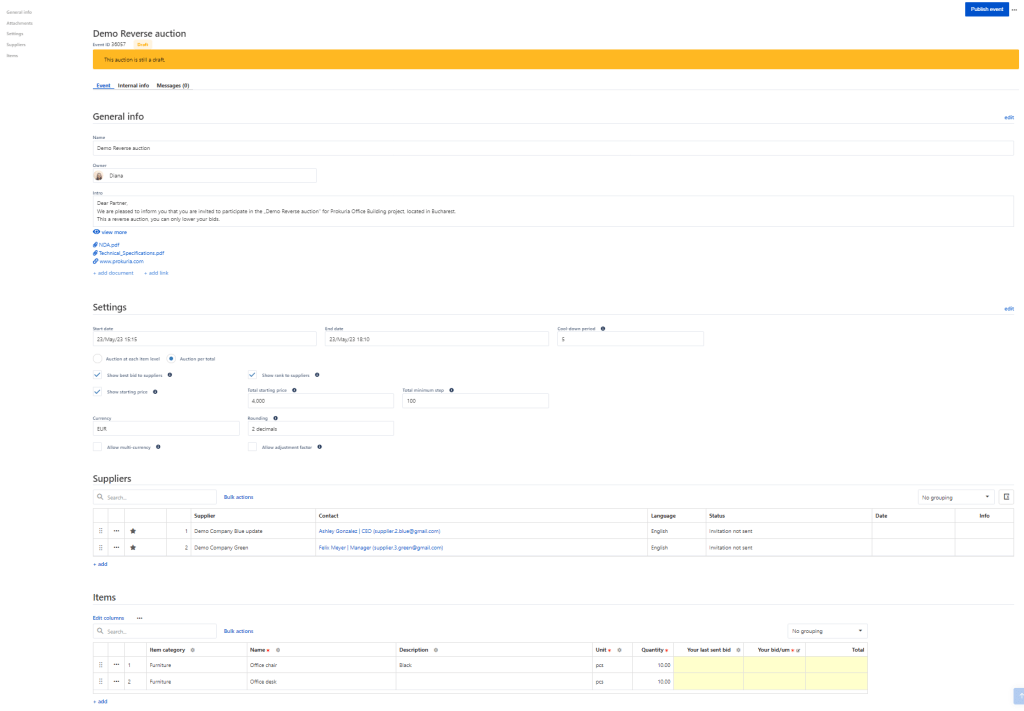The width and height of the screenshot is (1024, 711).
Task: Click the Start date field
Action: click(204, 339)
